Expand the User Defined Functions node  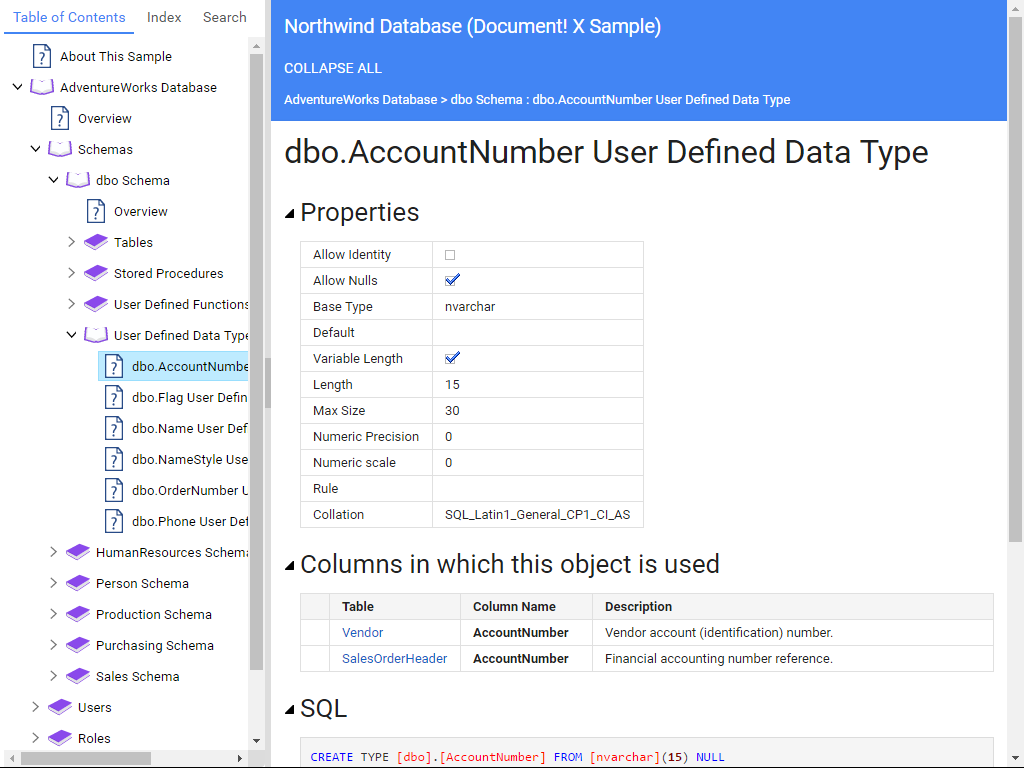click(x=71, y=304)
